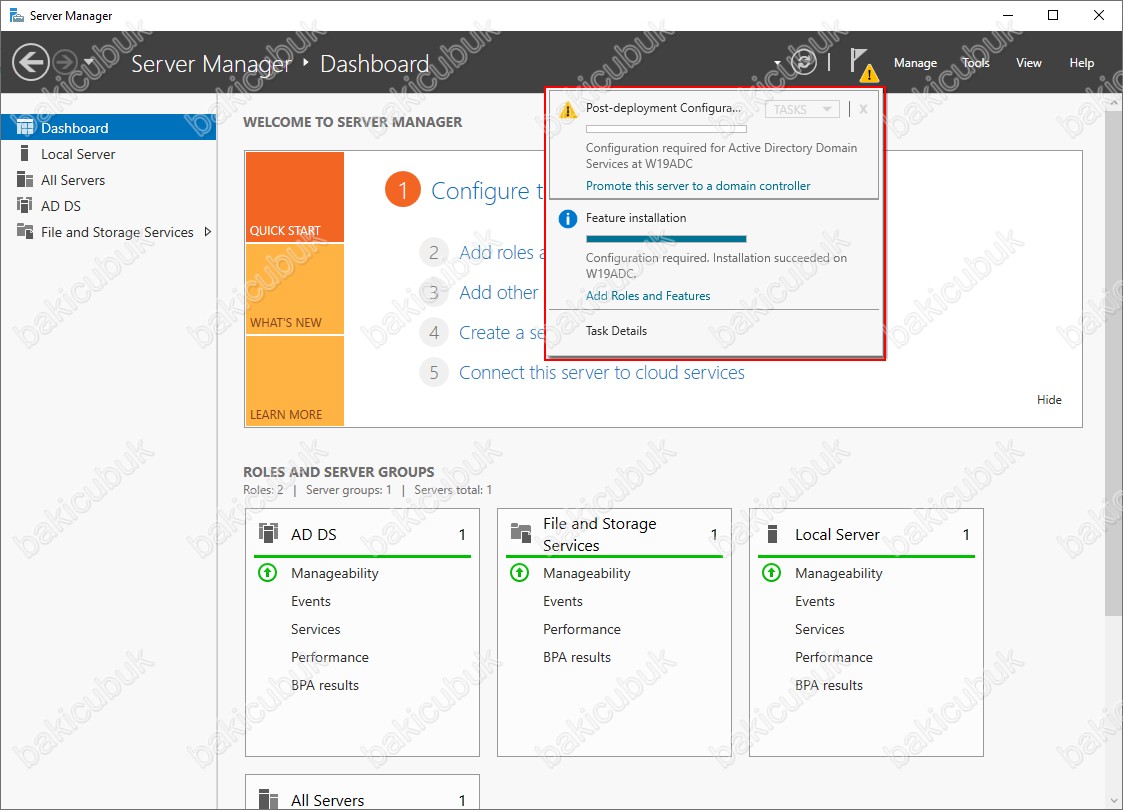Click Add Roles and Features link
1123x810 pixels.
(648, 296)
